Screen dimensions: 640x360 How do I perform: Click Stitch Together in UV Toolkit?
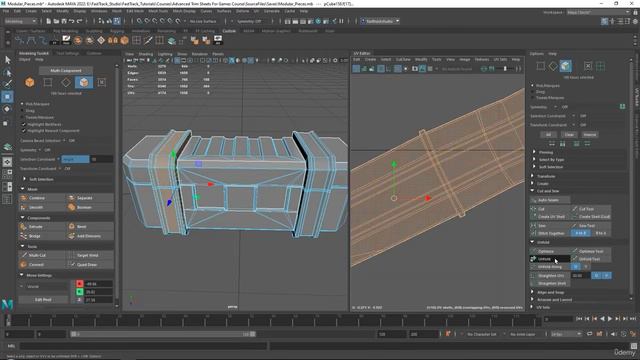tap(550, 233)
